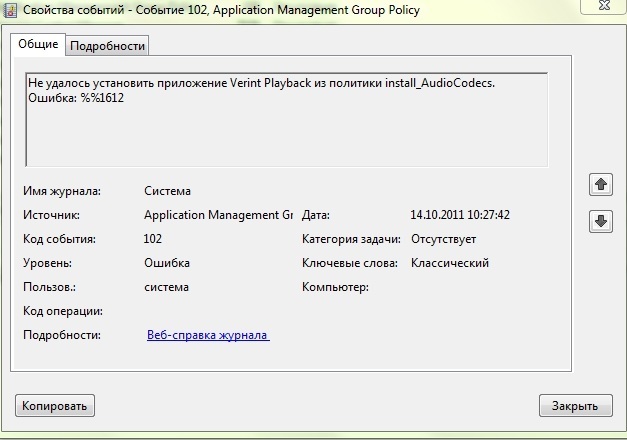Select the Общие tab
Image resolution: width=627 pixels, height=440 pixels.
pos(38,44)
